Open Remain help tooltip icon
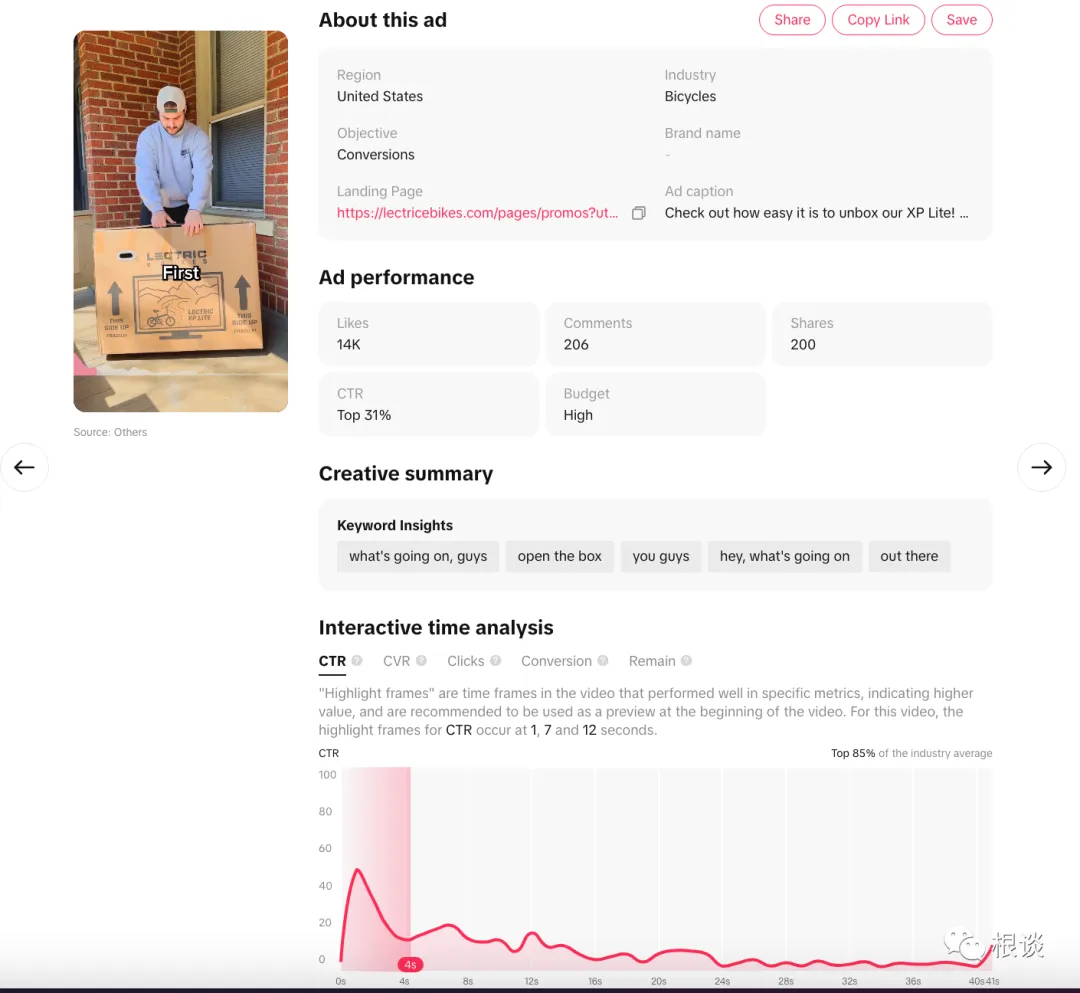The image size is (1080, 993). click(x=686, y=660)
